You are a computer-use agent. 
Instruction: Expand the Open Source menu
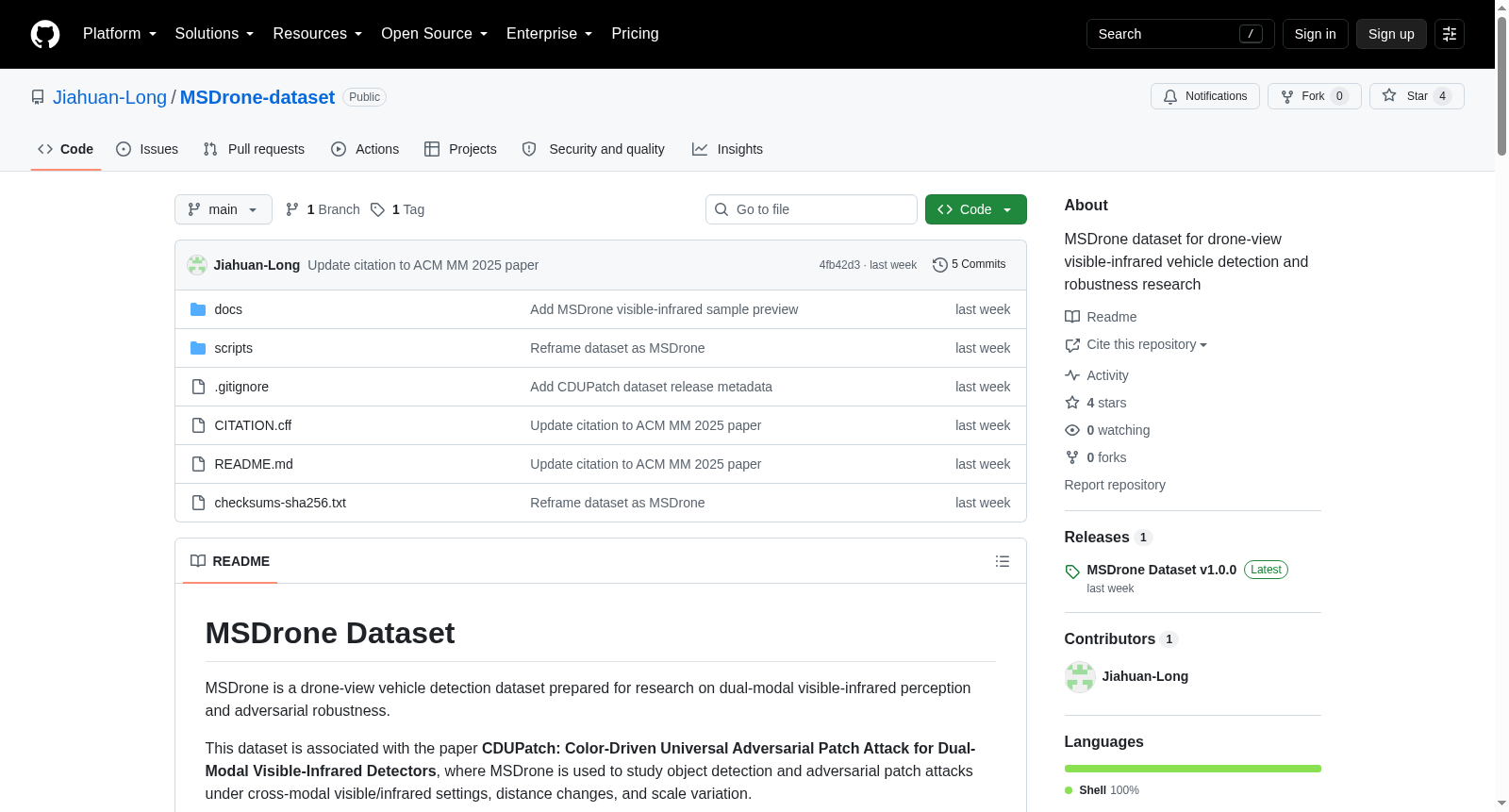pos(435,34)
